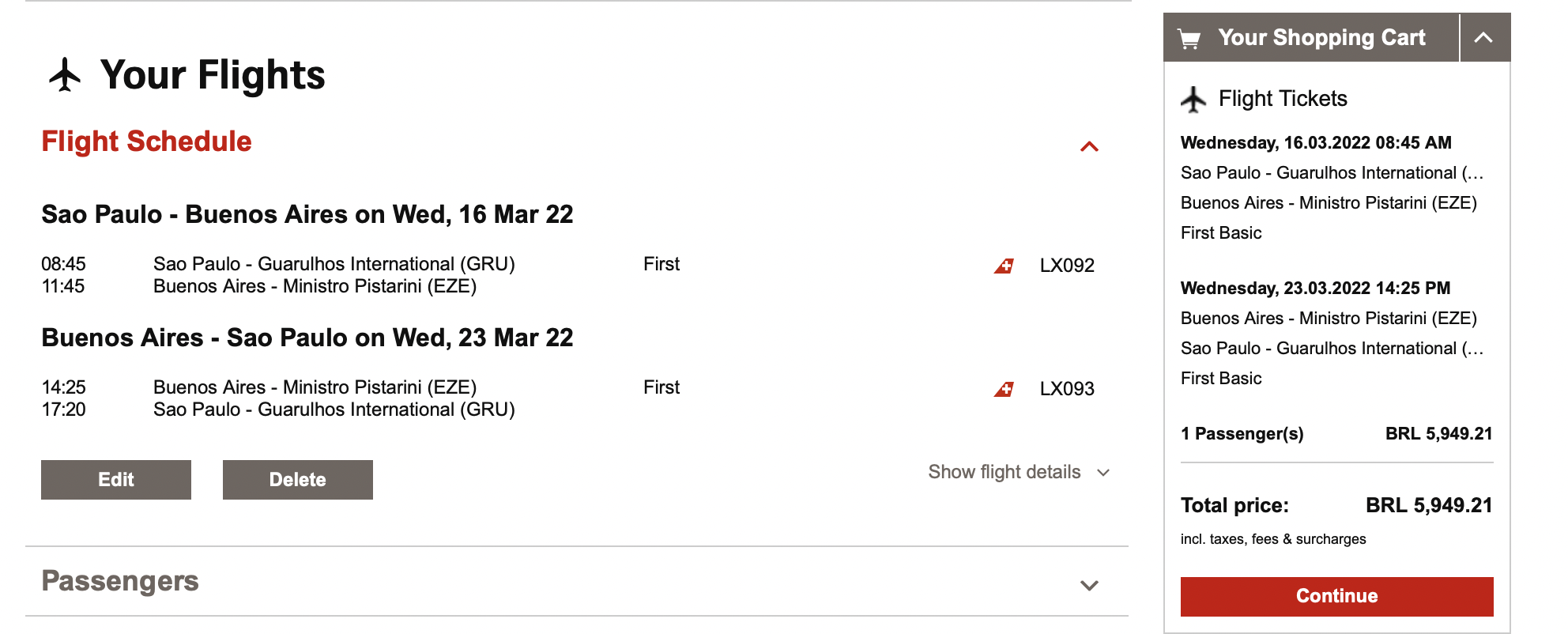Click the Swiss airline logo for LX093
This screenshot has width=1568, height=634.
coord(1004,389)
